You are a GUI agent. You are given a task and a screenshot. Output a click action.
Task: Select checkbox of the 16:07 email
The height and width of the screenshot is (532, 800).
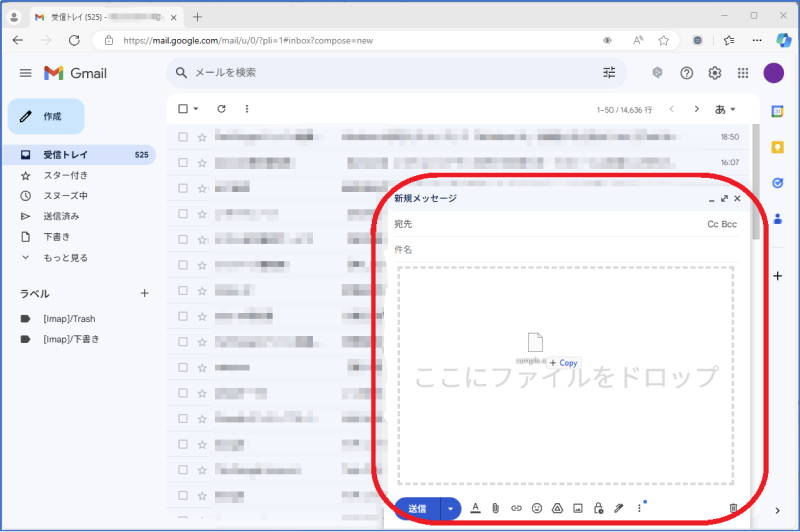click(183, 162)
